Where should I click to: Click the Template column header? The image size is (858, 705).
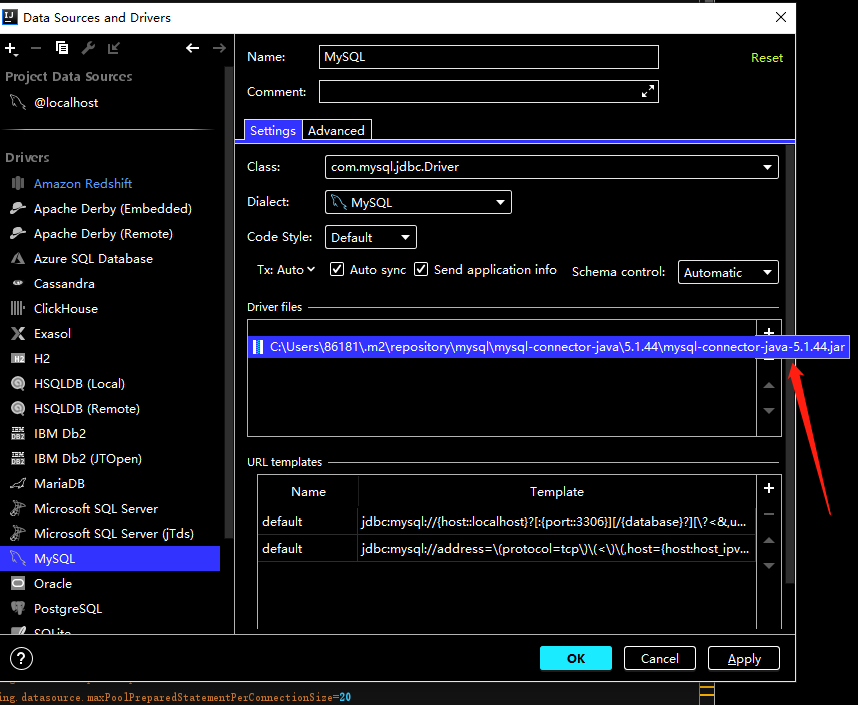pos(556,492)
